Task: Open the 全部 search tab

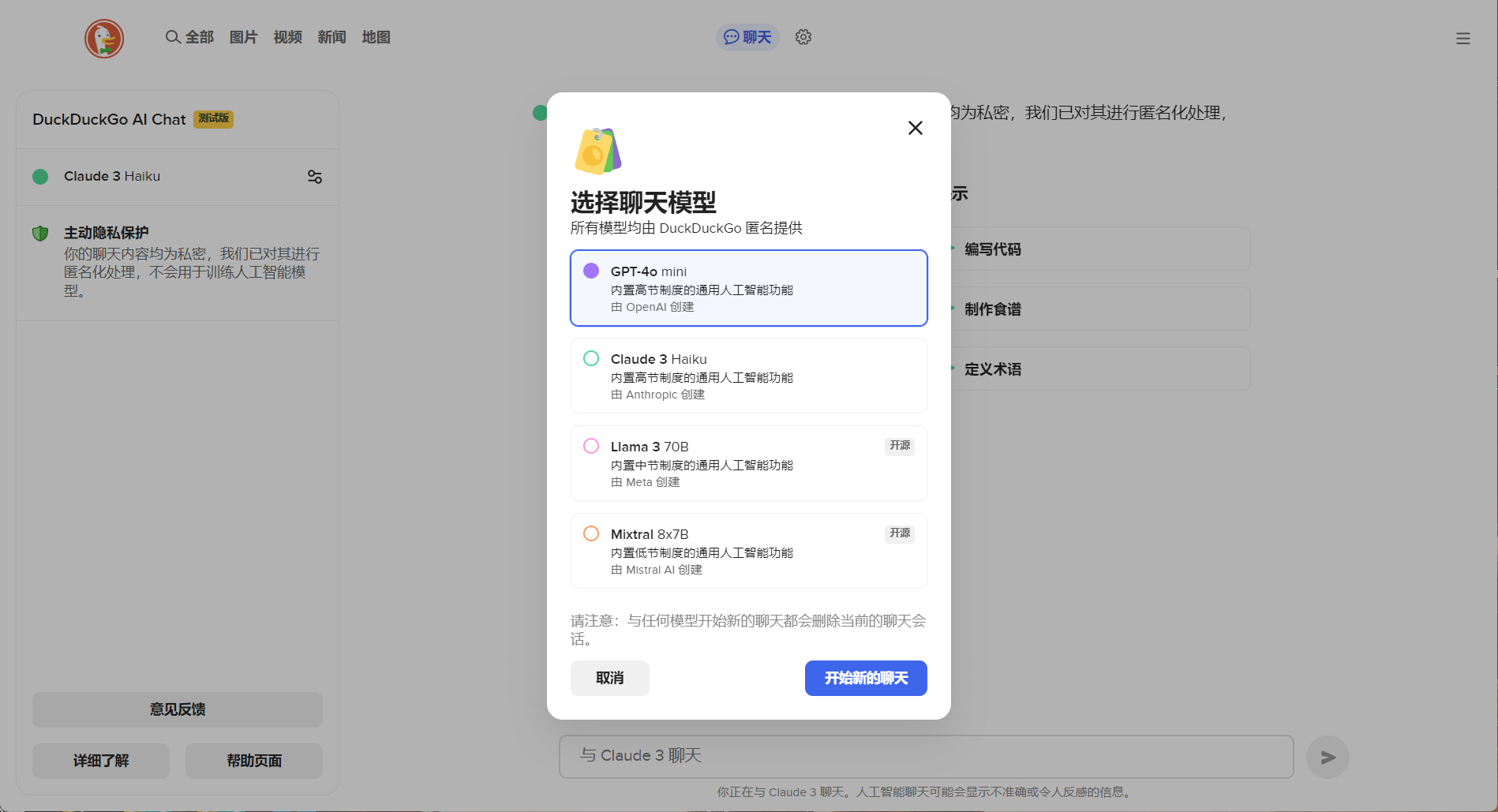Action: tap(190, 37)
